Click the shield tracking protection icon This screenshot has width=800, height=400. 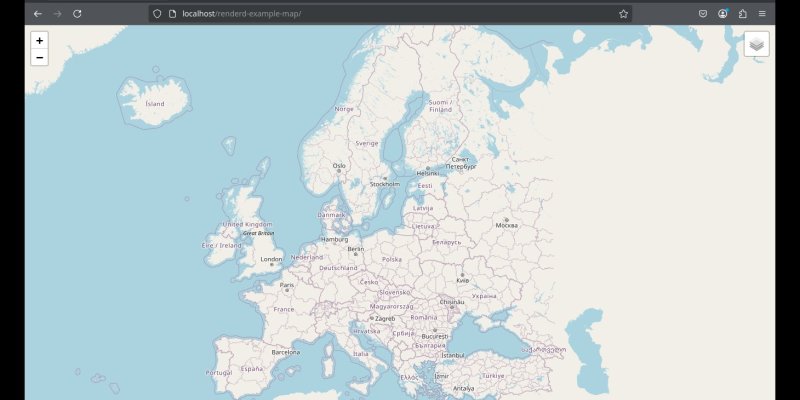tap(157, 14)
